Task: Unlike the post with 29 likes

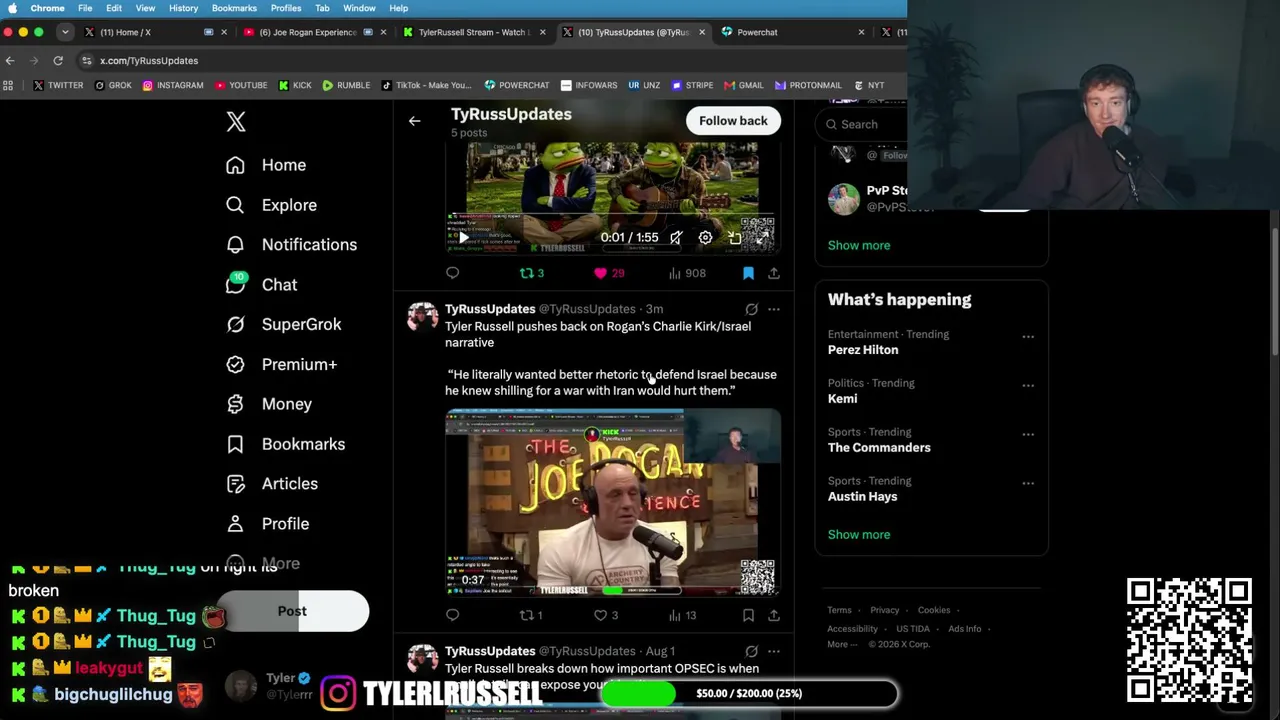Action: (x=608, y=273)
